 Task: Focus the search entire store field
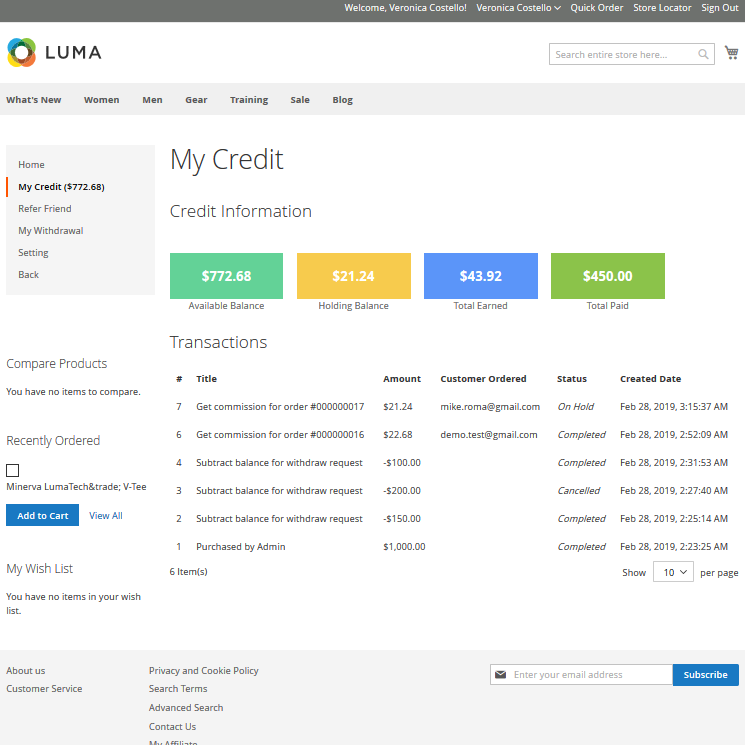623,55
